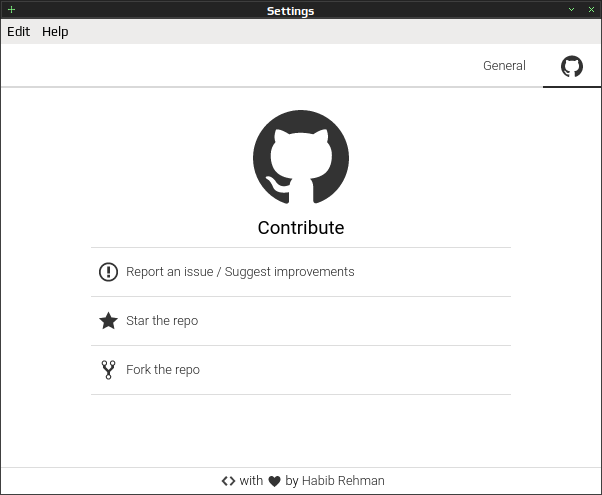Click the Contribute heading
This screenshot has width=602, height=495.
[301, 228]
